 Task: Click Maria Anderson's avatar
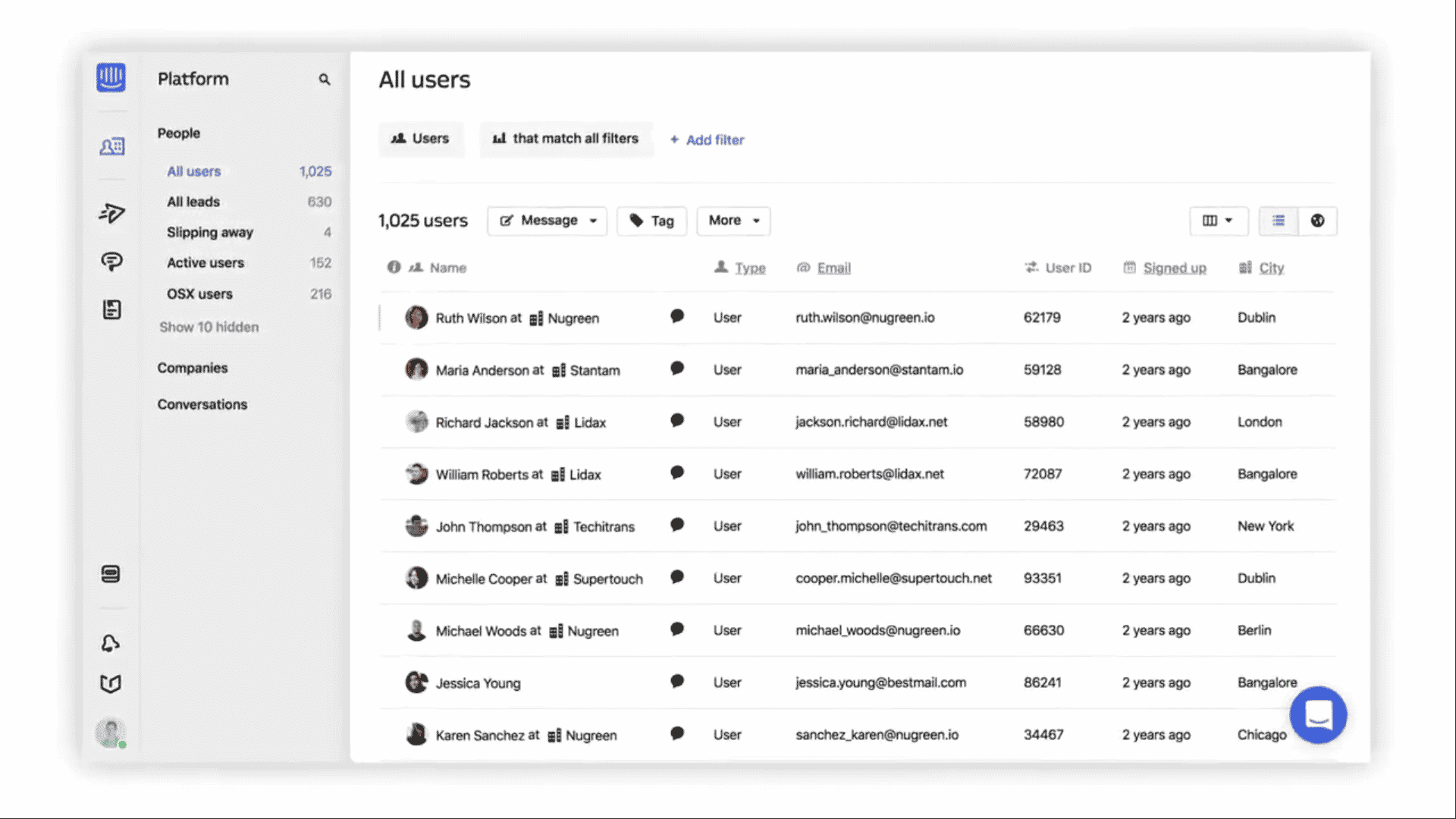(416, 369)
